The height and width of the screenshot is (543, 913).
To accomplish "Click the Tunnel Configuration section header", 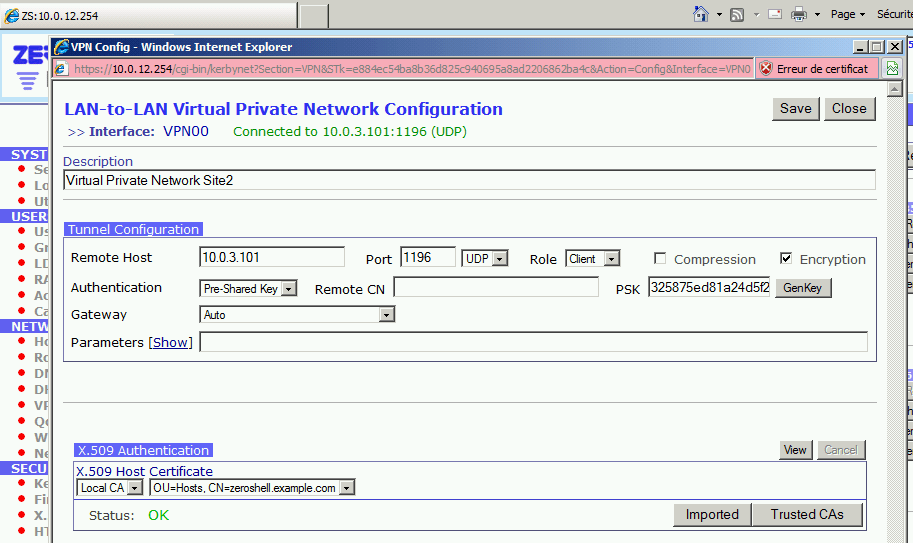I will coord(133,229).
